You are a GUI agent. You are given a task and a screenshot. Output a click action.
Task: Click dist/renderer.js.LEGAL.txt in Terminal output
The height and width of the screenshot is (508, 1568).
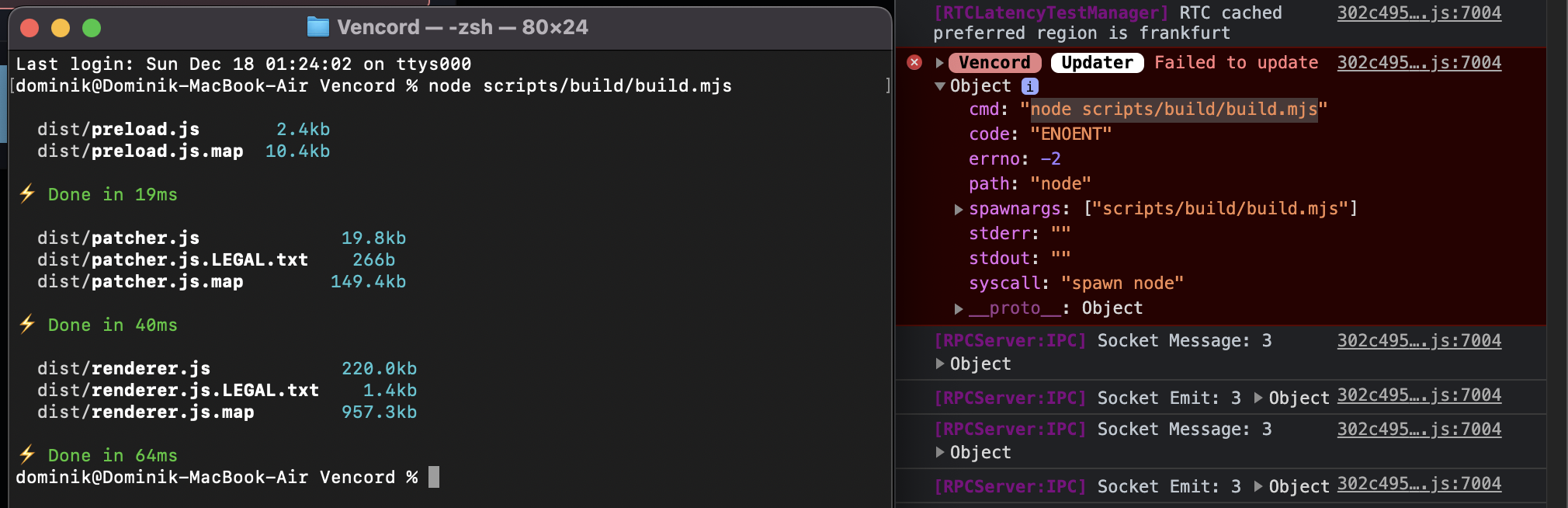click(x=178, y=390)
